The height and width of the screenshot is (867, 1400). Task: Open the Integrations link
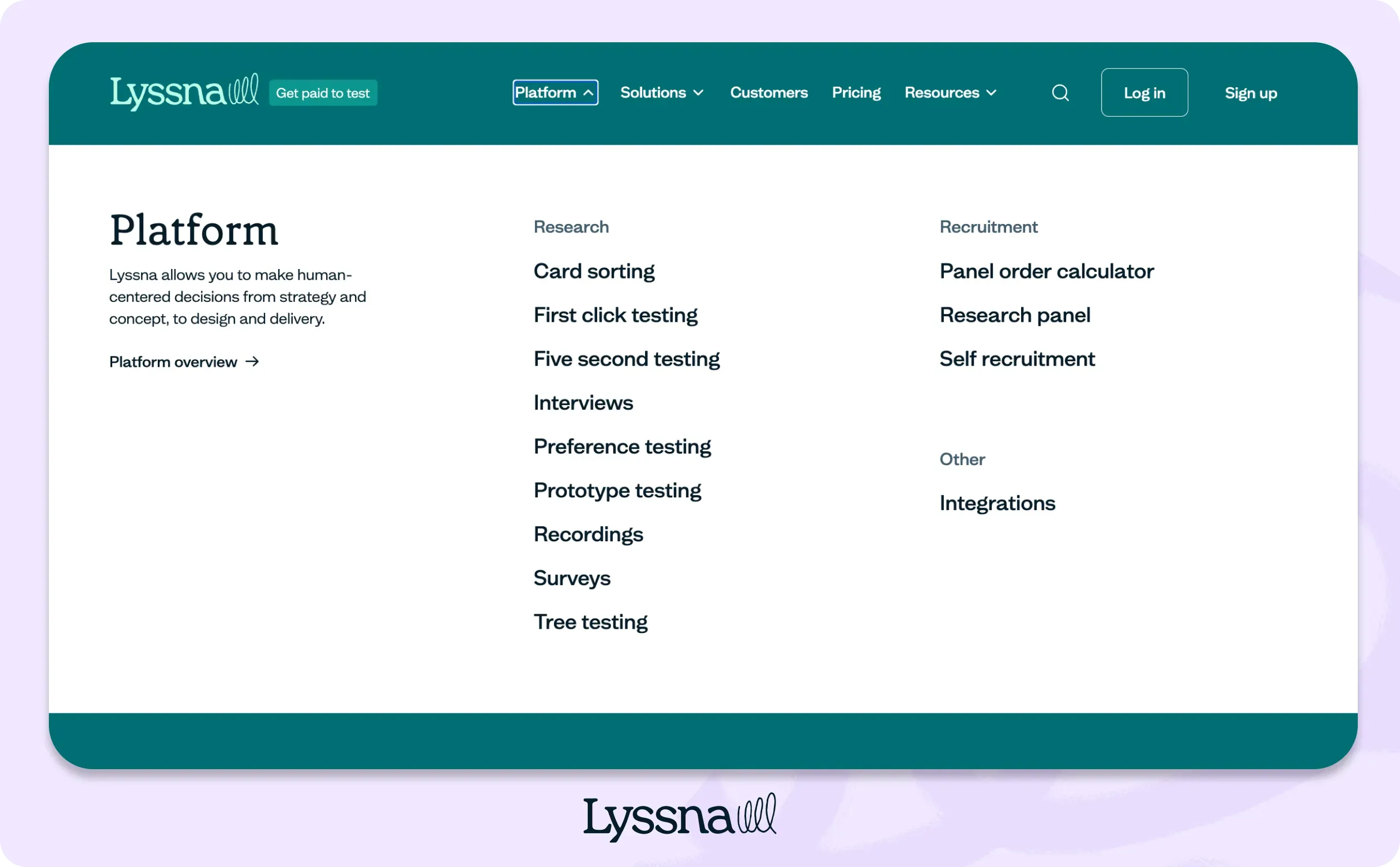pyautogui.click(x=997, y=504)
